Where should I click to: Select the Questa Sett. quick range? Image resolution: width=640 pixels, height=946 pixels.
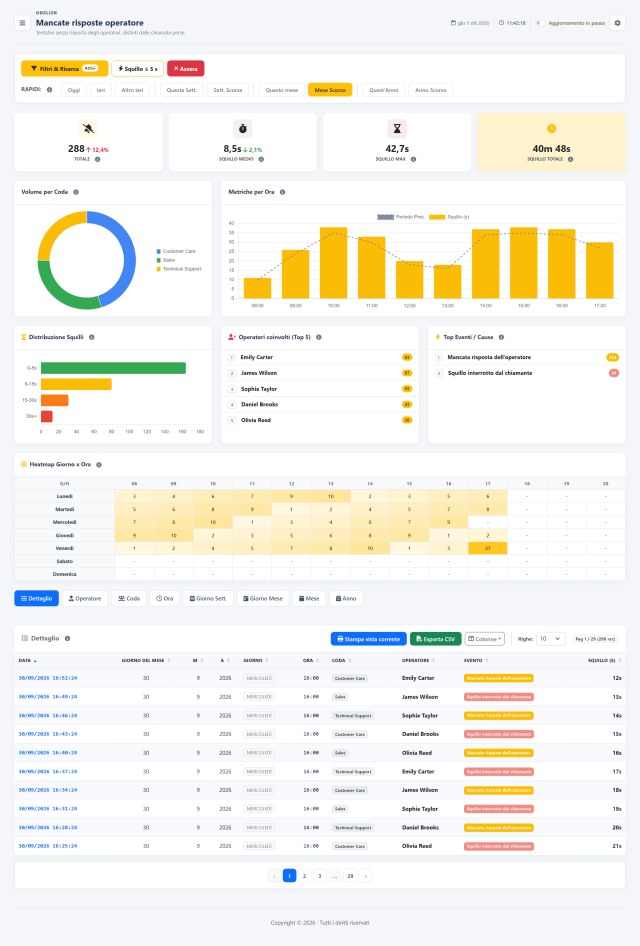click(x=182, y=90)
